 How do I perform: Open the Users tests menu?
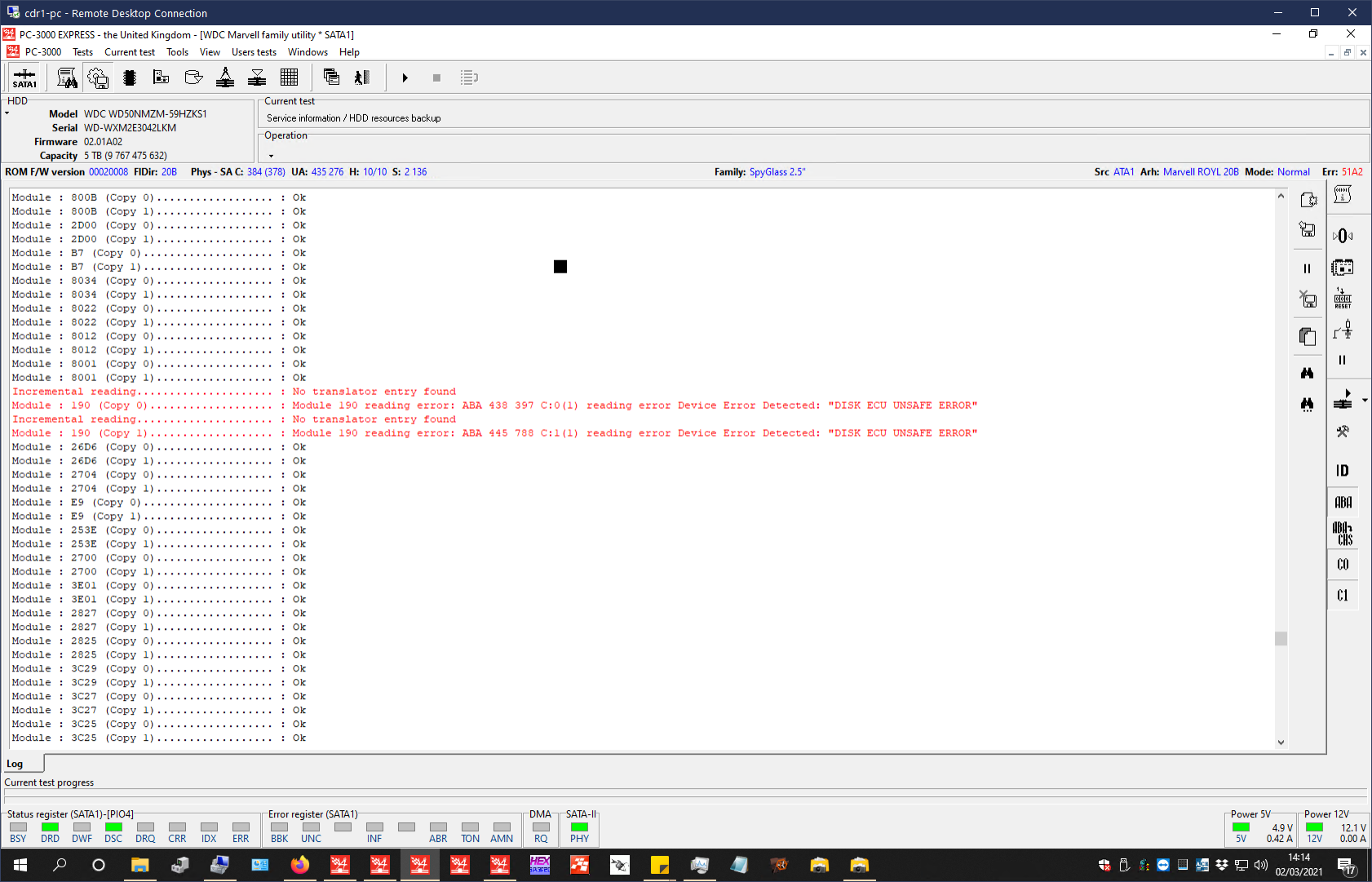[254, 52]
